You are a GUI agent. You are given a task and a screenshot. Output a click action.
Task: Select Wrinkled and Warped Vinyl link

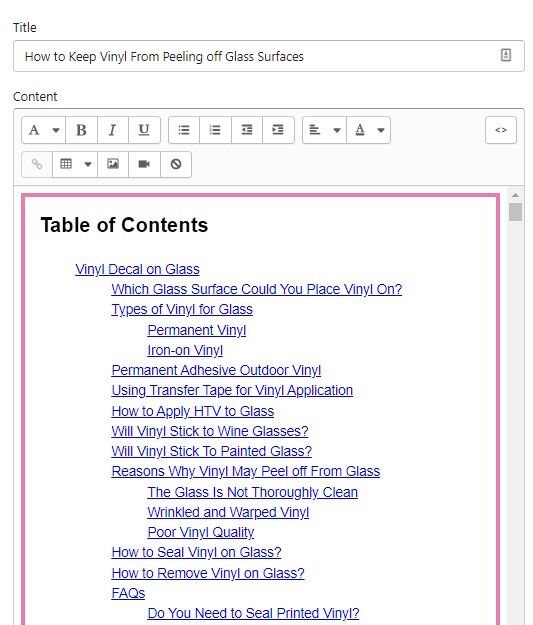click(x=228, y=512)
